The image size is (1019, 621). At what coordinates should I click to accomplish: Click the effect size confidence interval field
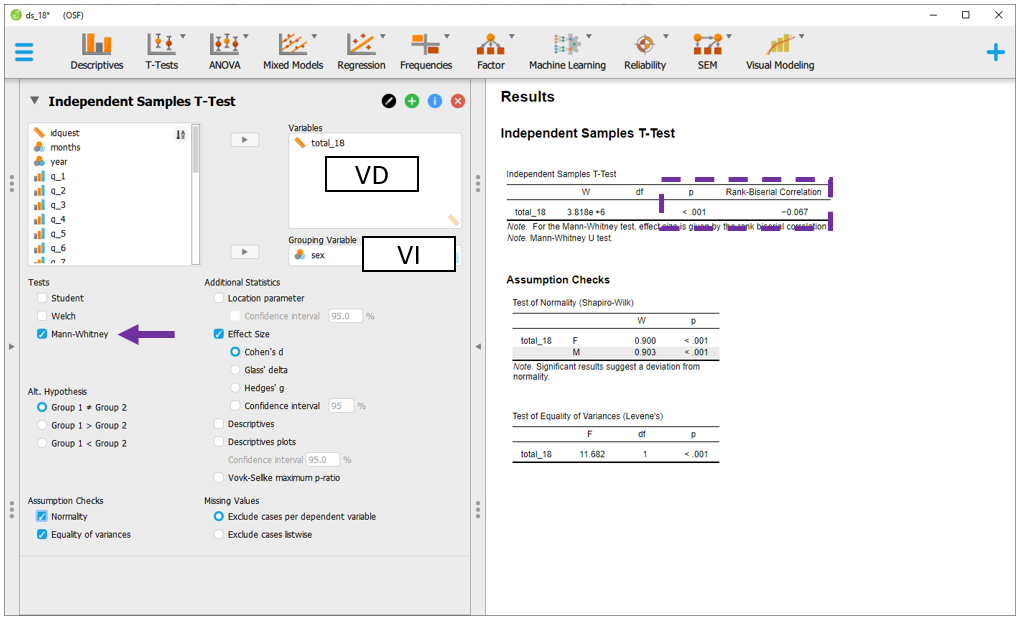click(x=341, y=406)
